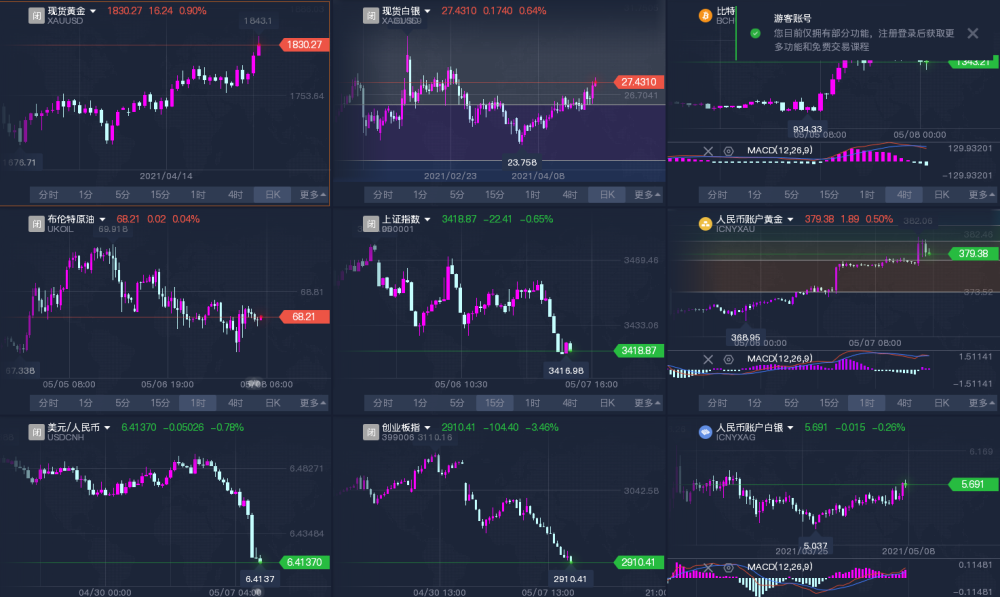Screen dimensions: 1000x597
Task: Close the MACD indicator on the ICNYXAU chart
Action: coord(708,360)
